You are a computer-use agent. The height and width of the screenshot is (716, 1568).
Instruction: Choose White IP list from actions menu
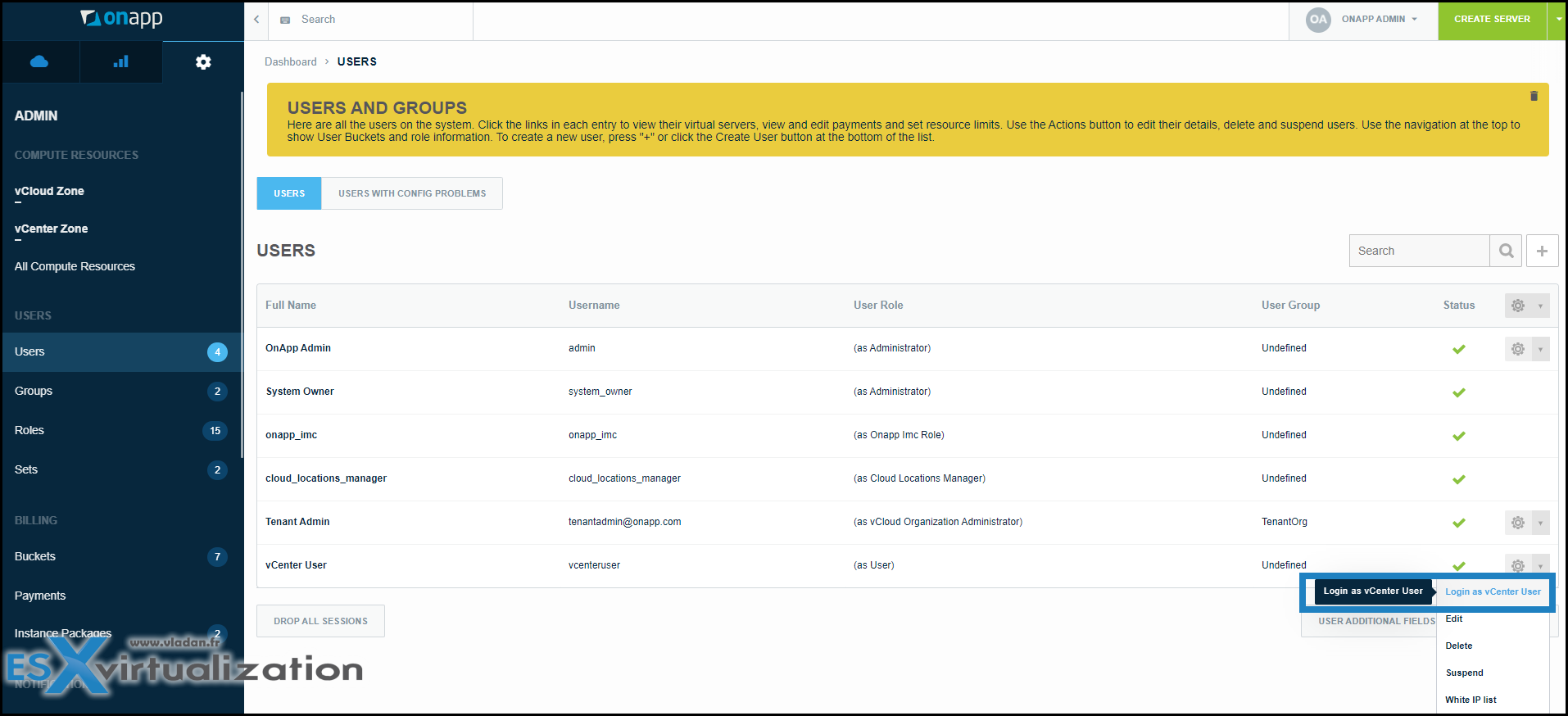(x=1471, y=700)
